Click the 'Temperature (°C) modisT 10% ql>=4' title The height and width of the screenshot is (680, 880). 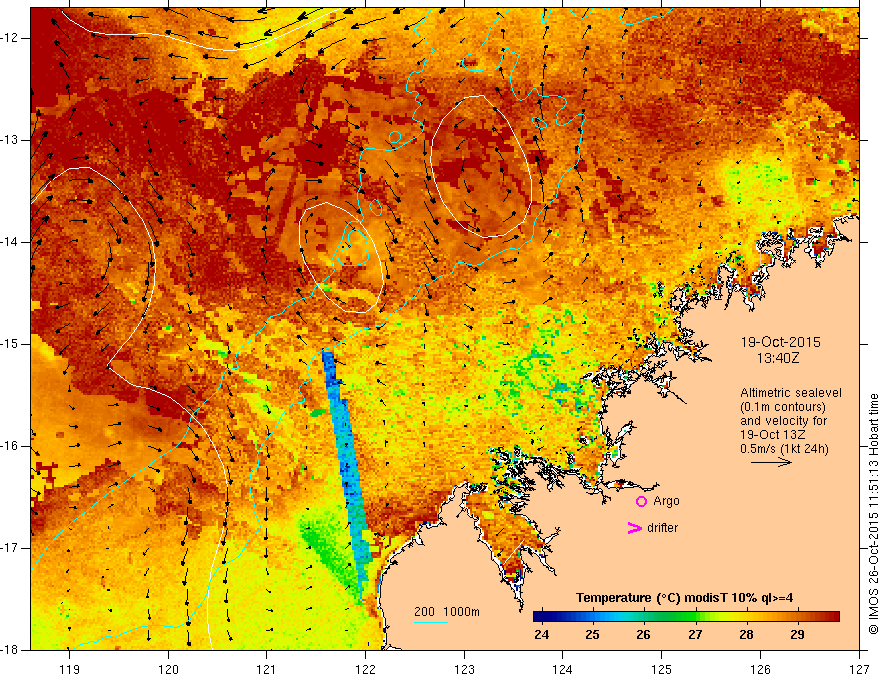pos(684,598)
